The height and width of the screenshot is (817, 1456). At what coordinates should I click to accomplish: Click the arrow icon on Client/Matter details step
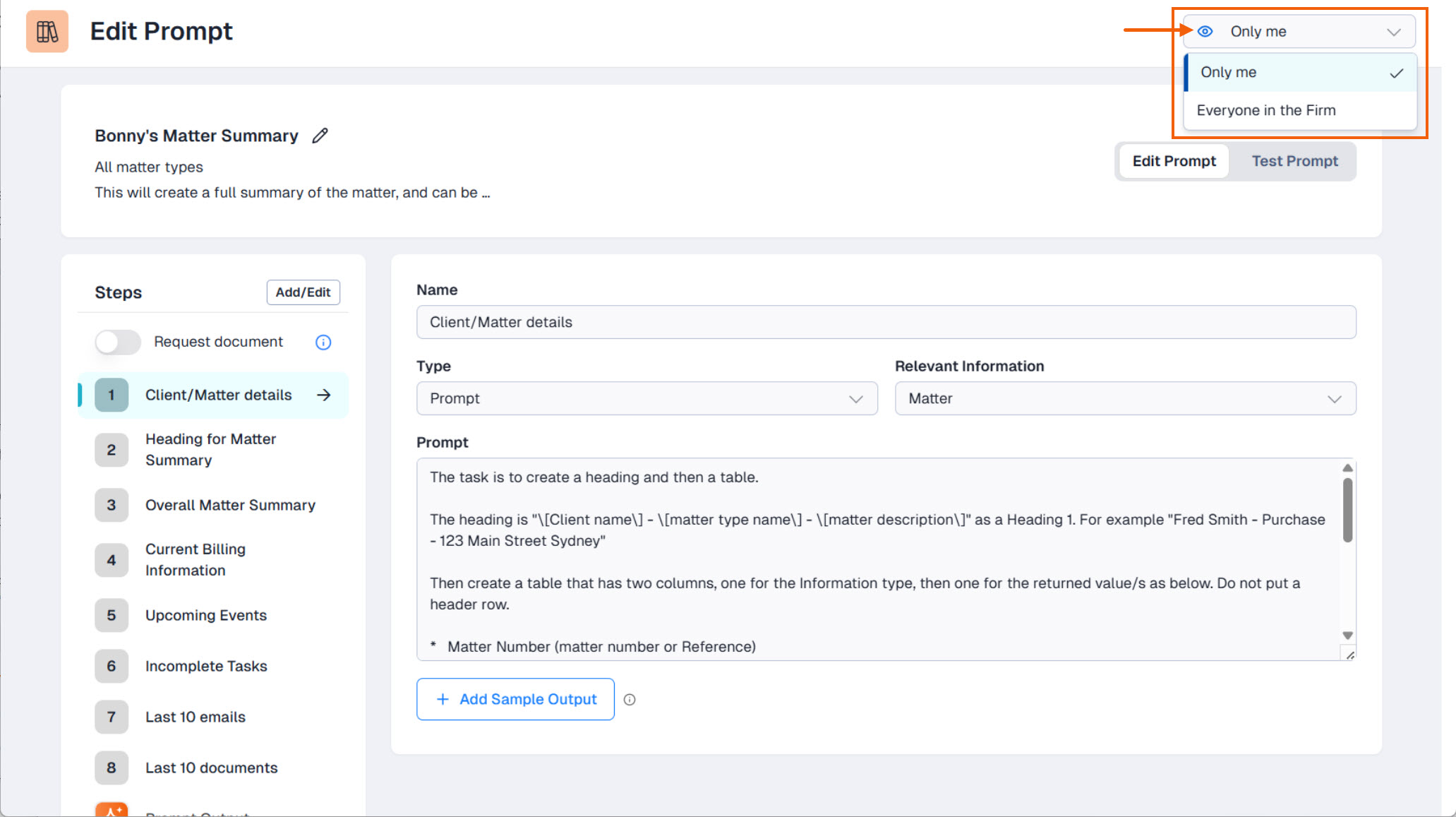[x=324, y=395]
